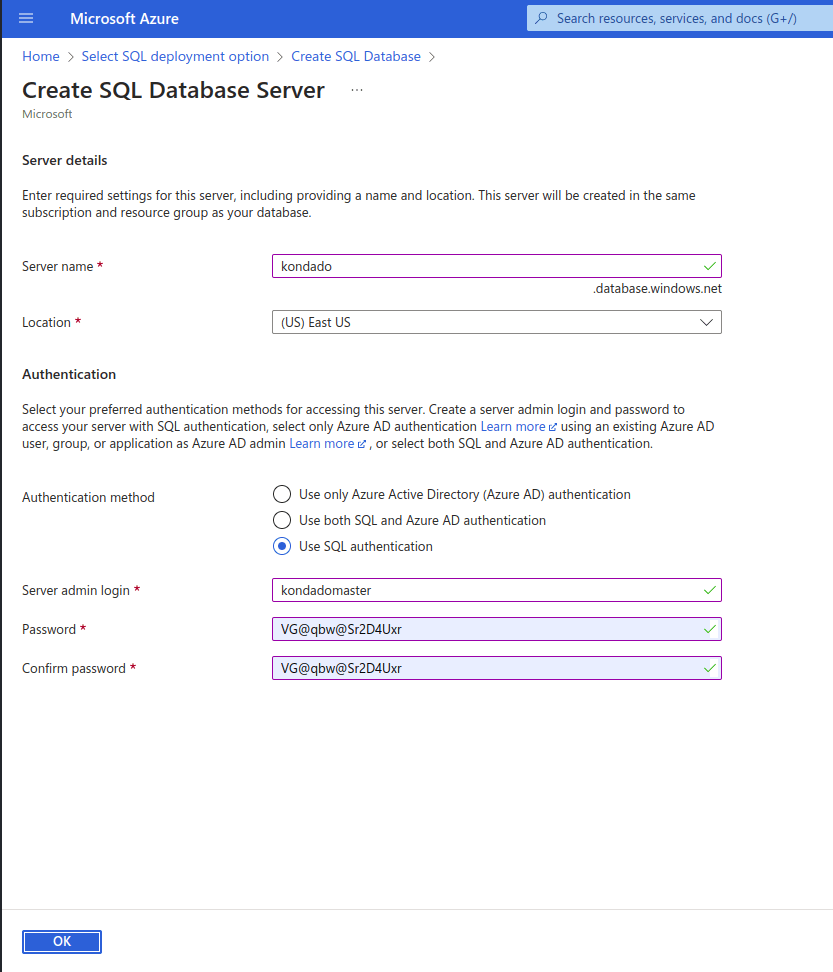Image resolution: width=833 pixels, height=972 pixels.
Task: Select Use SQL authentication radio button
Action: [283, 546]
